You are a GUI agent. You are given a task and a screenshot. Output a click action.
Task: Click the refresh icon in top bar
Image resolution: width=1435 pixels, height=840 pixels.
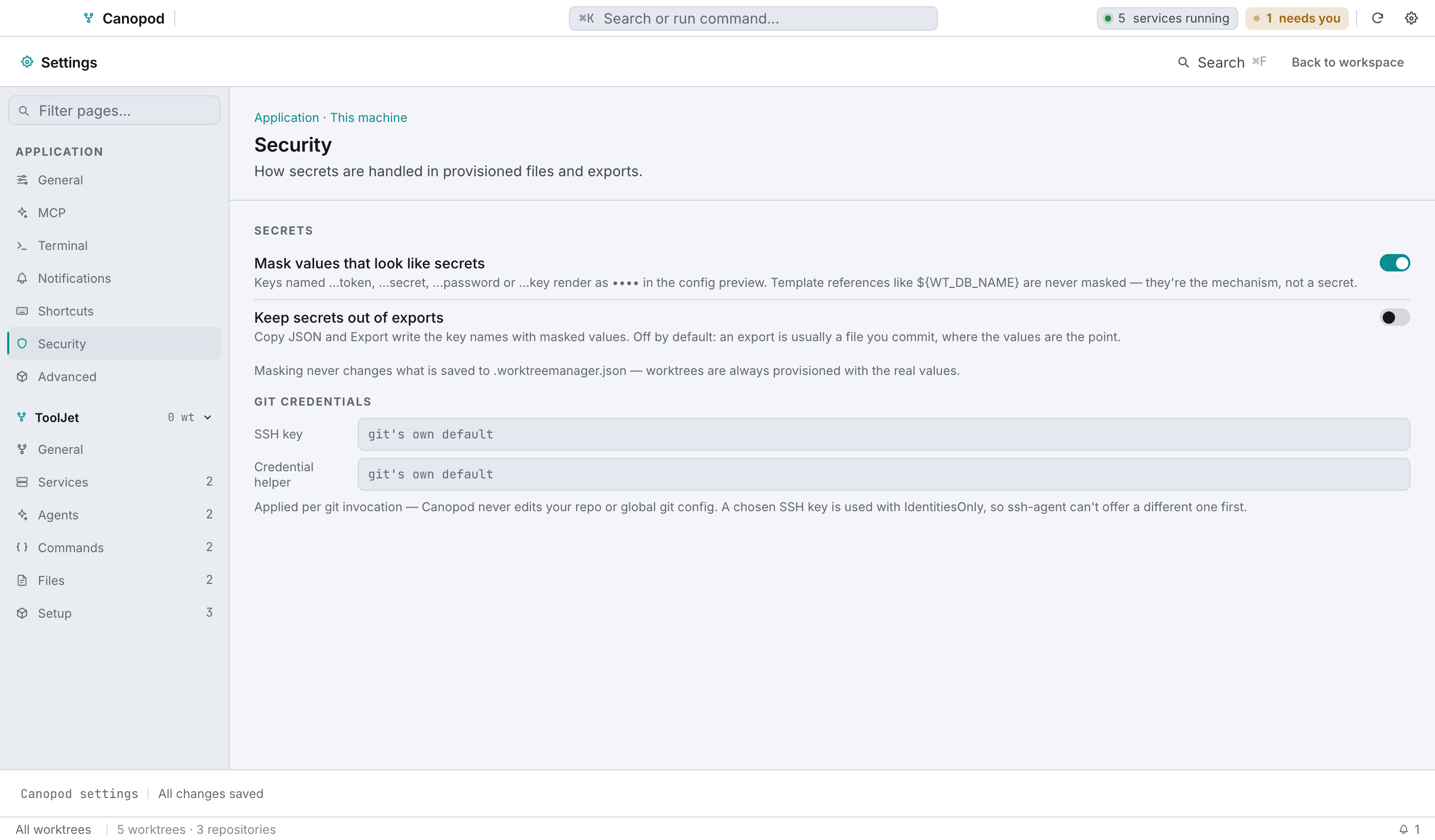click(x=1377, y=18)
